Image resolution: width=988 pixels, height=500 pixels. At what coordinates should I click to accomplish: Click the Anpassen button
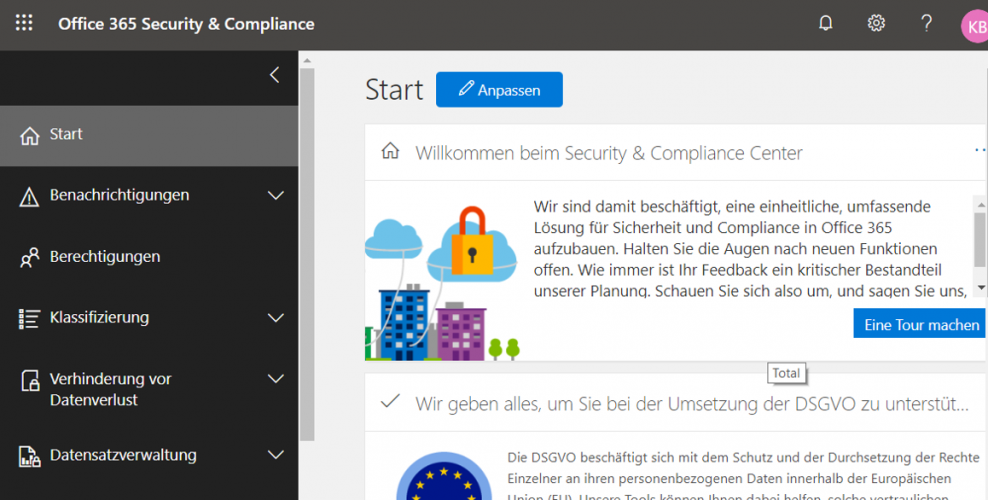pyautogui.click(x=499, y=89)
